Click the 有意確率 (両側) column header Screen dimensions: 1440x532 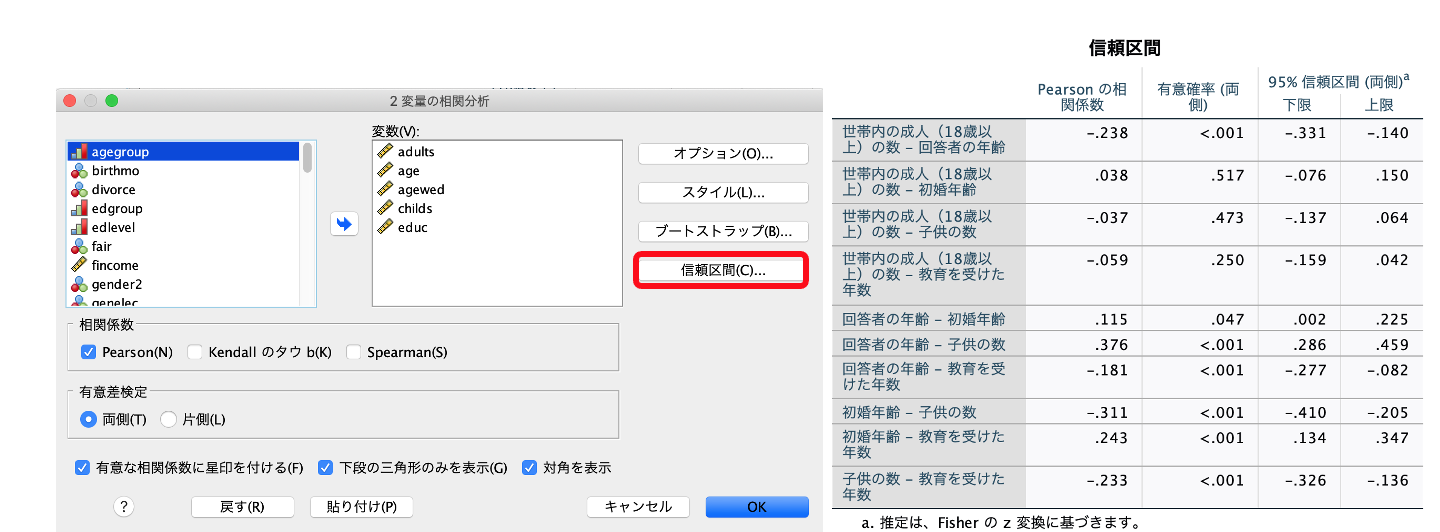(x=1198, y=97)
